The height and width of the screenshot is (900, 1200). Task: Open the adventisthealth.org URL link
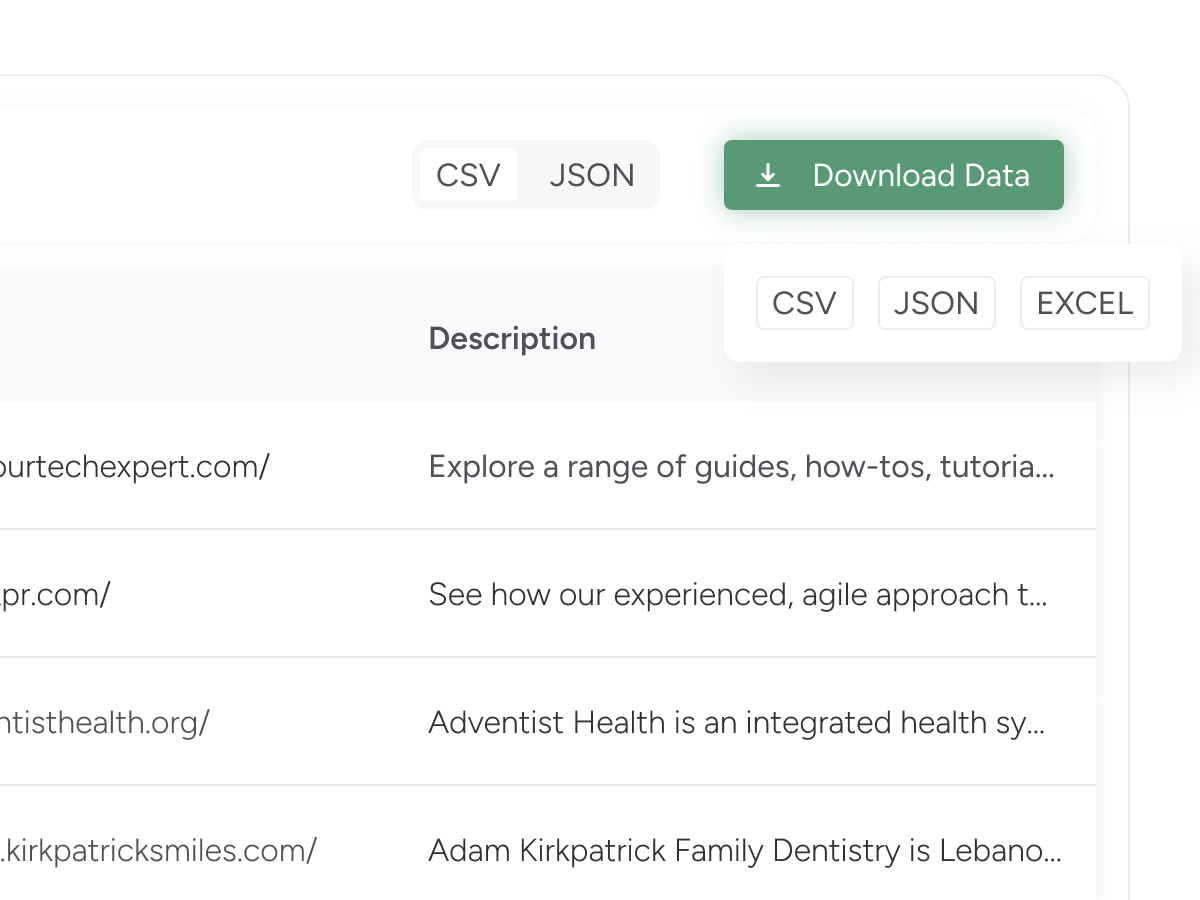104,722
